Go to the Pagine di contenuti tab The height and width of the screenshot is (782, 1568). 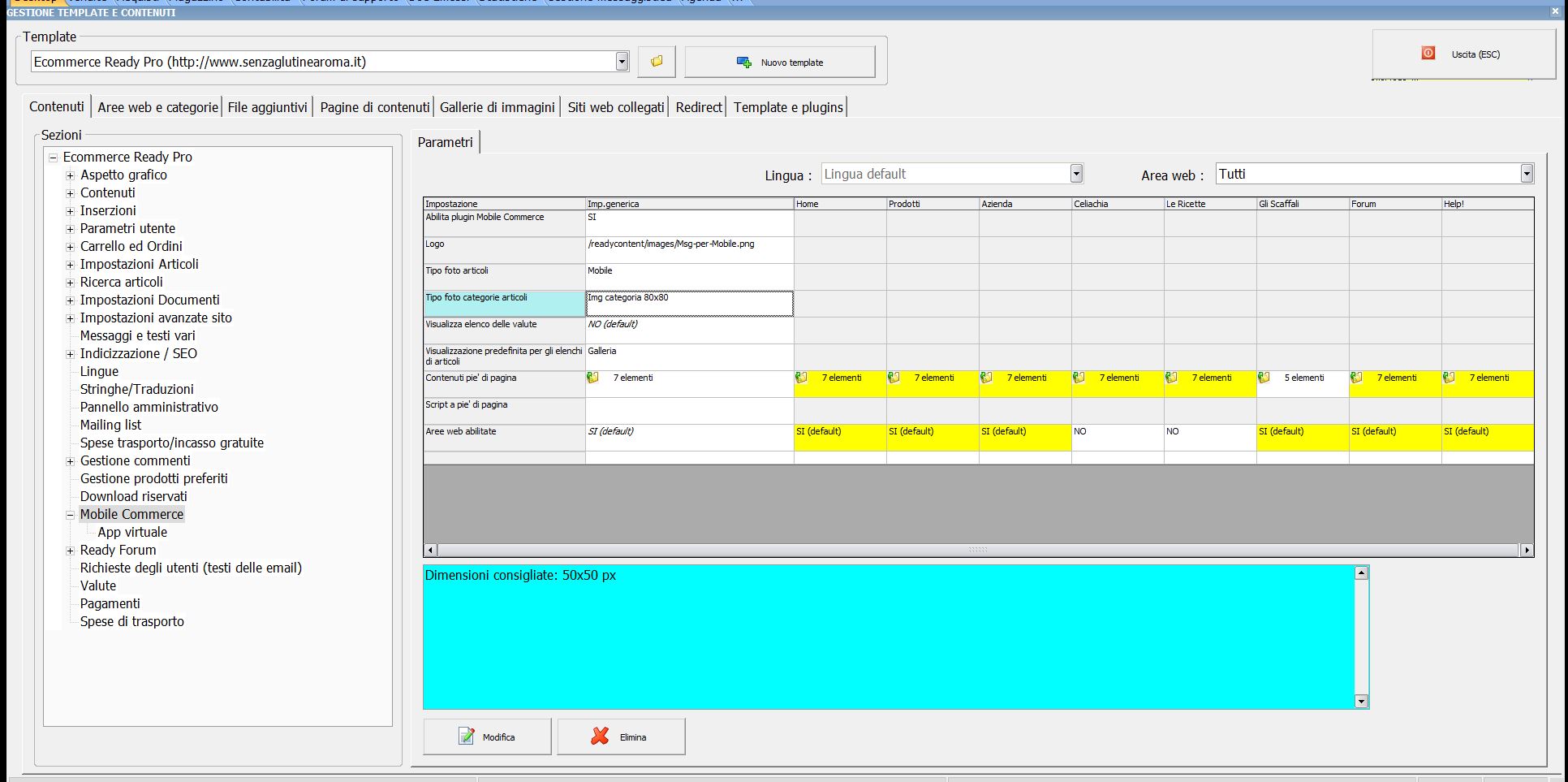[x=375, y=107]
